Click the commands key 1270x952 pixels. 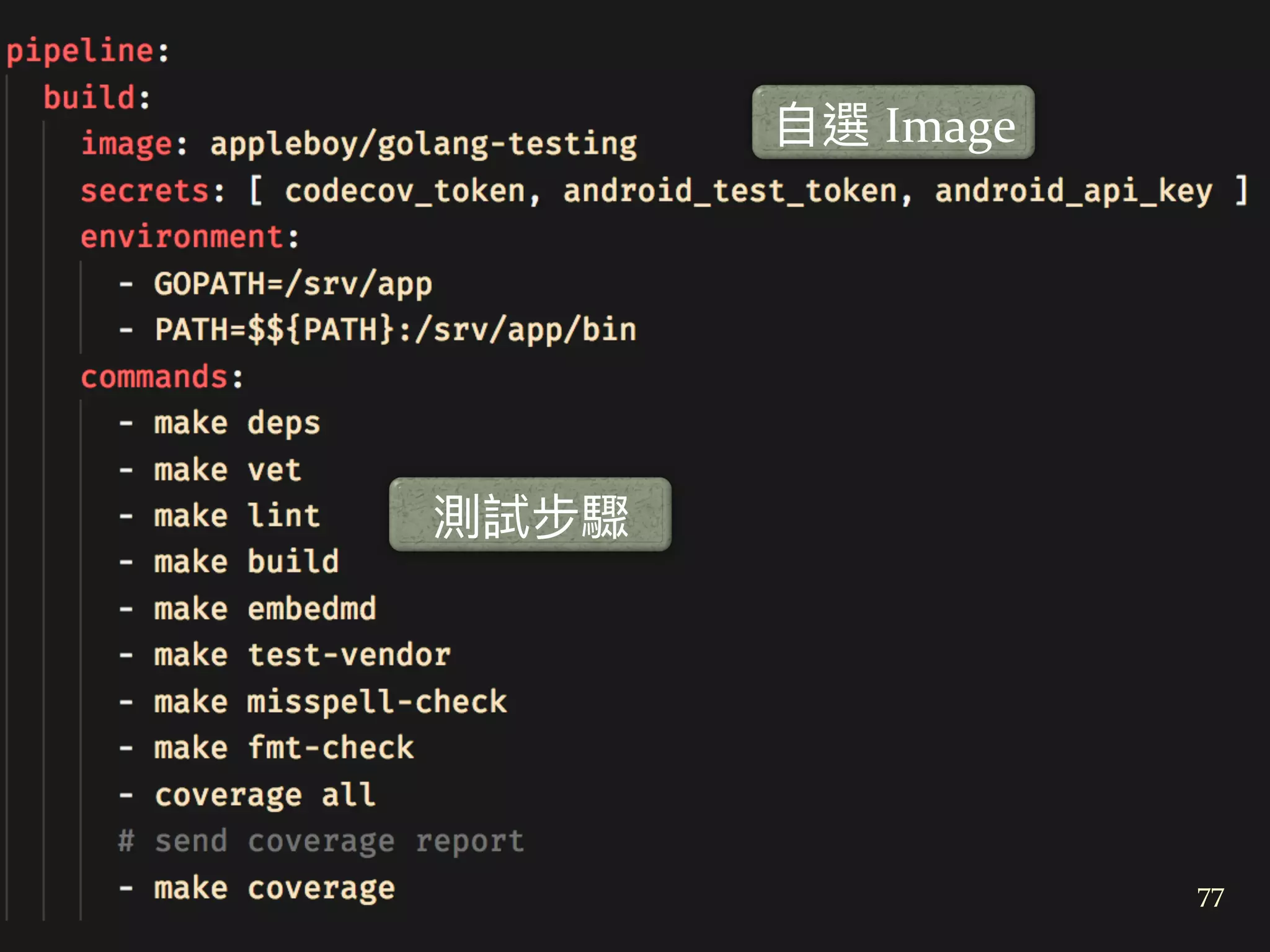click(154, 377)
